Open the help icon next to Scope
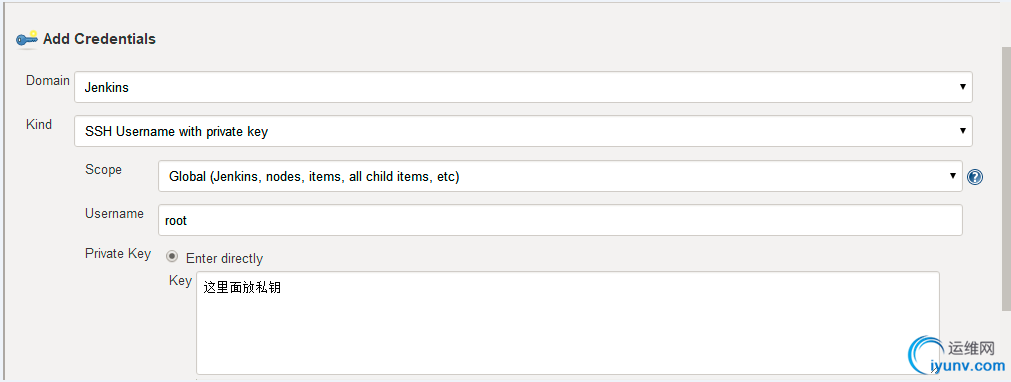 click(x=975, y=177)
